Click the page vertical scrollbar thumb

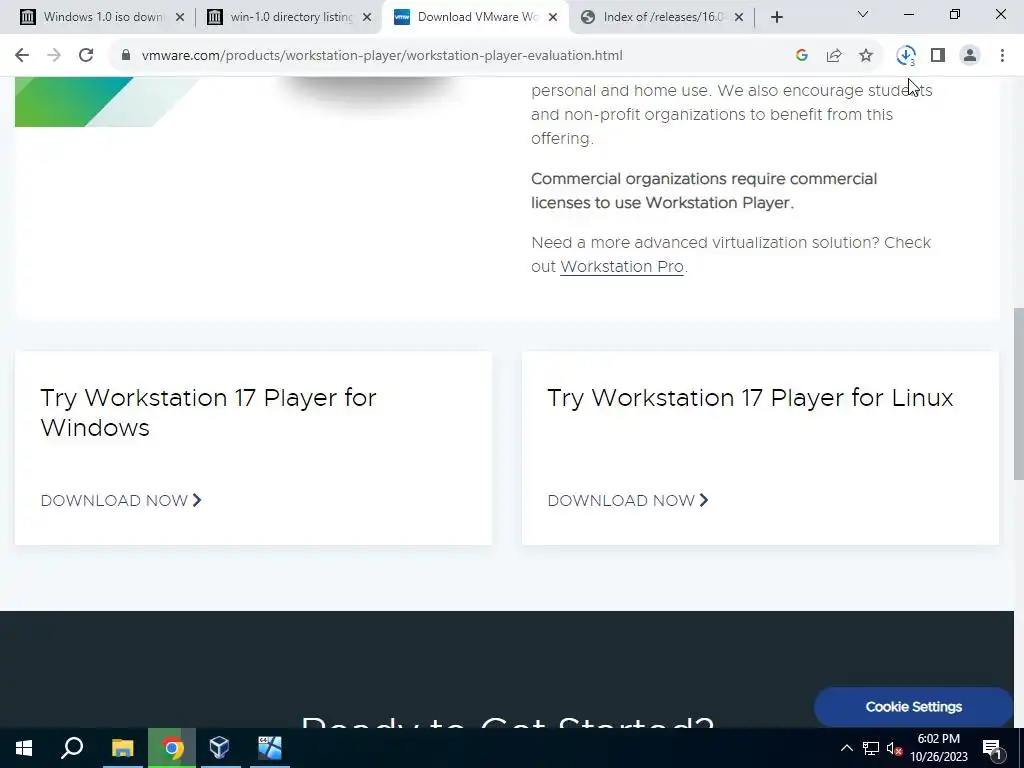[x=1018, y=393]
